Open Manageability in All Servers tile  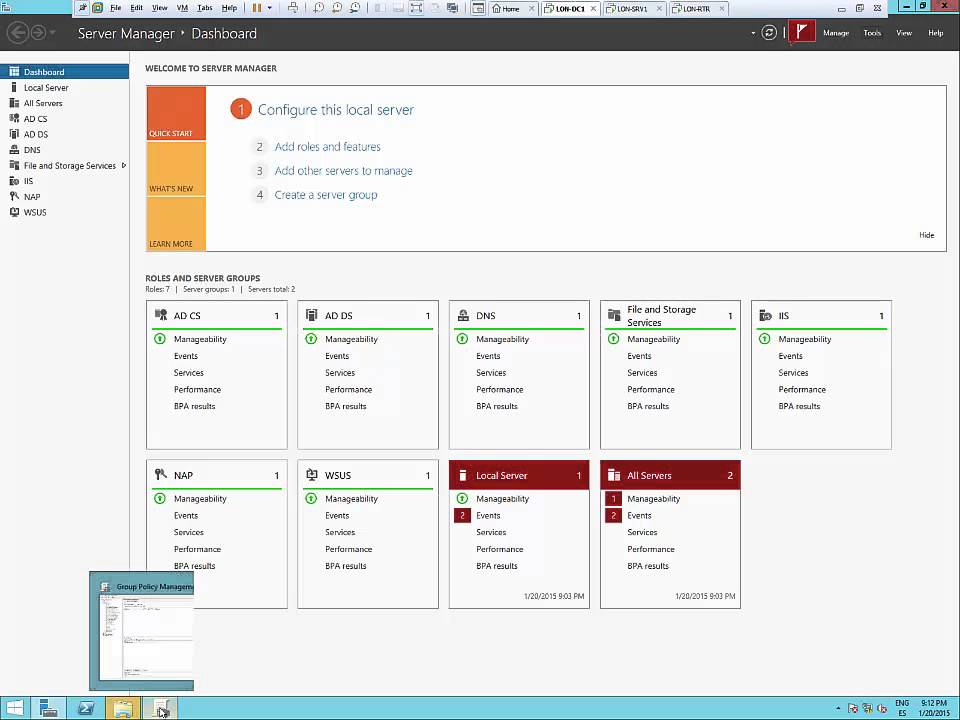pos(653,499)
